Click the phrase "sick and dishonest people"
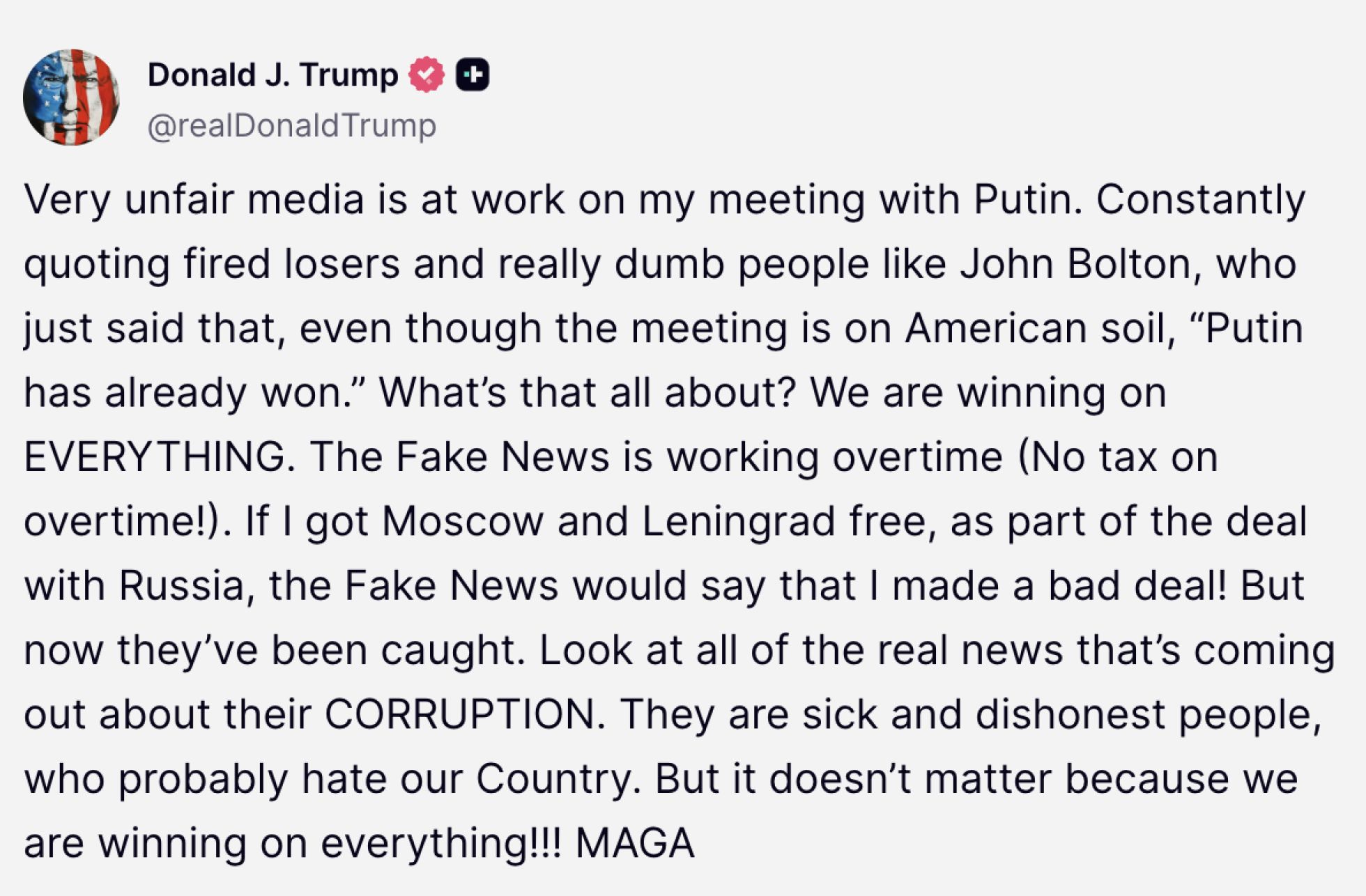Viewport: 1366px width, 896px height. coord(1061,714)
